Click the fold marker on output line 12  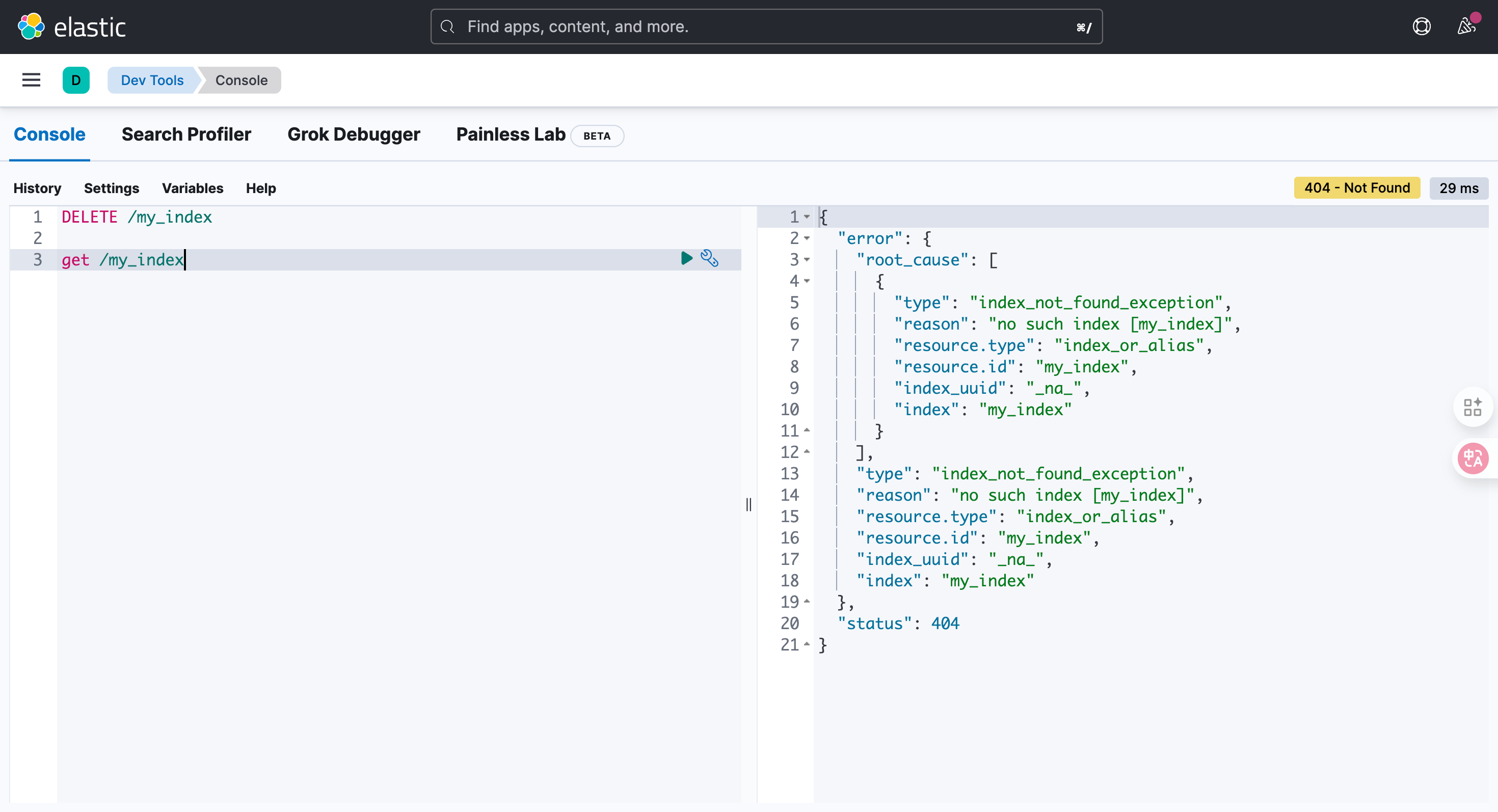pyautogui.click(x=807, y=452)
